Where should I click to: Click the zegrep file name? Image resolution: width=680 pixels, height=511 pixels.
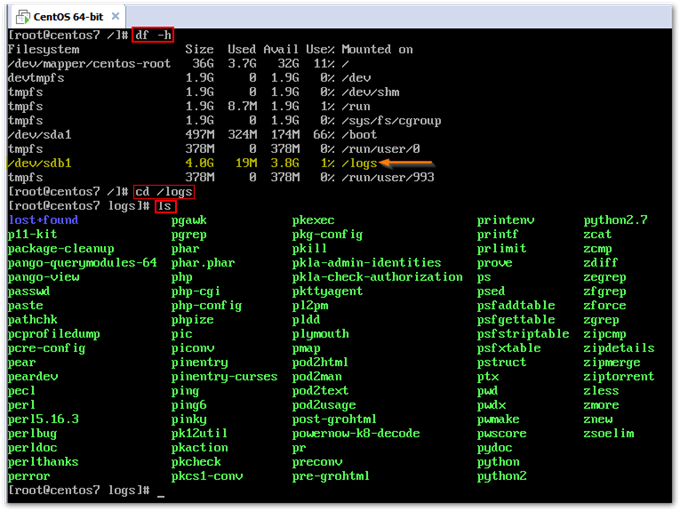tap(605, 277)
